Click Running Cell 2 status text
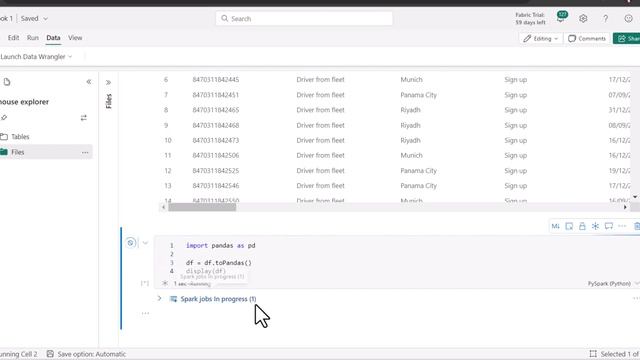 pos(18,354)
